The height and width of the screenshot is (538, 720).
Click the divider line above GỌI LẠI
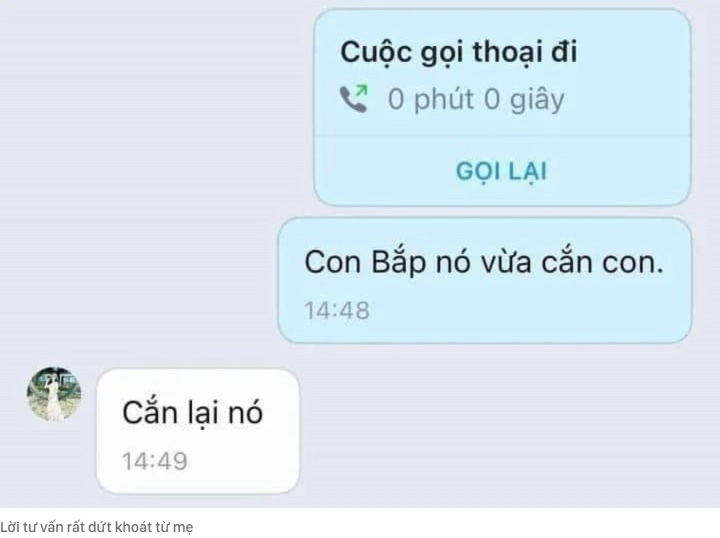click(x=502, y=135)
